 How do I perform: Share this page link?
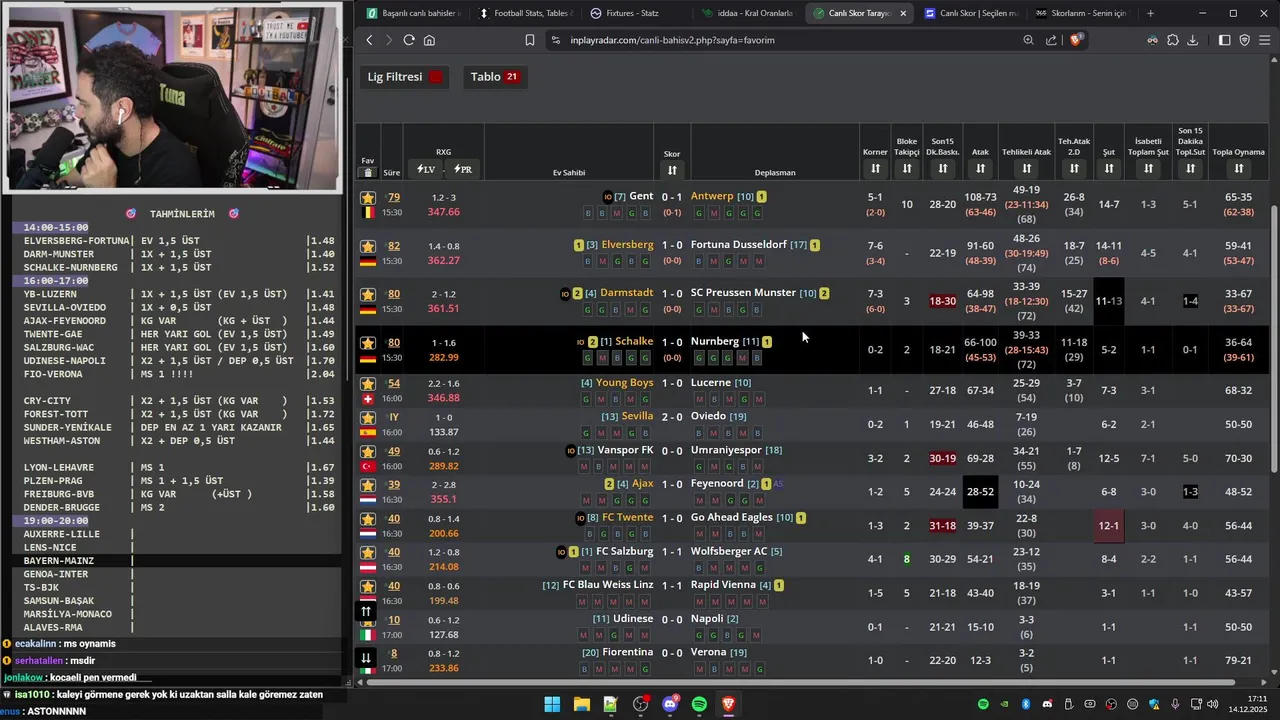[1051, 40]
